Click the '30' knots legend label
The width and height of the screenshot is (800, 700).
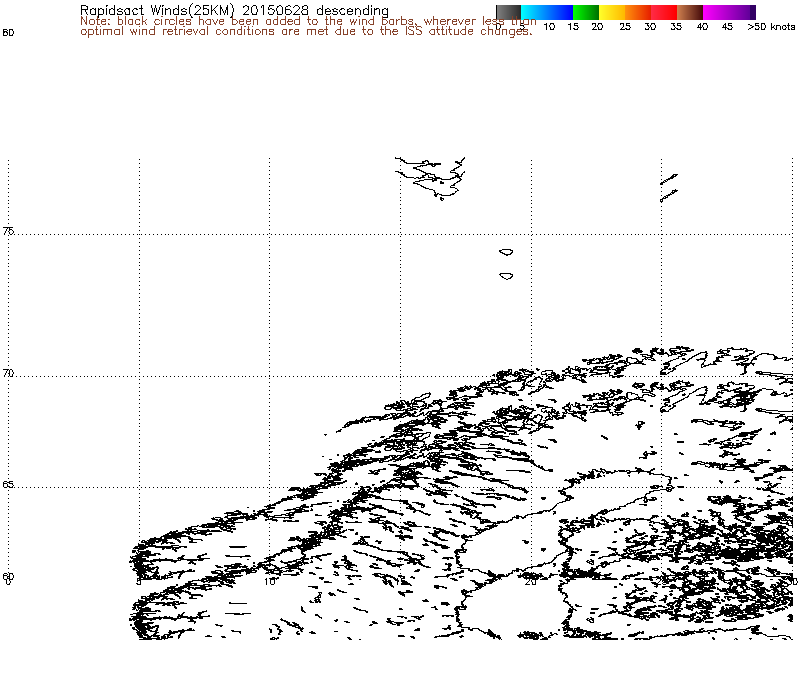[x=650, y=27]
